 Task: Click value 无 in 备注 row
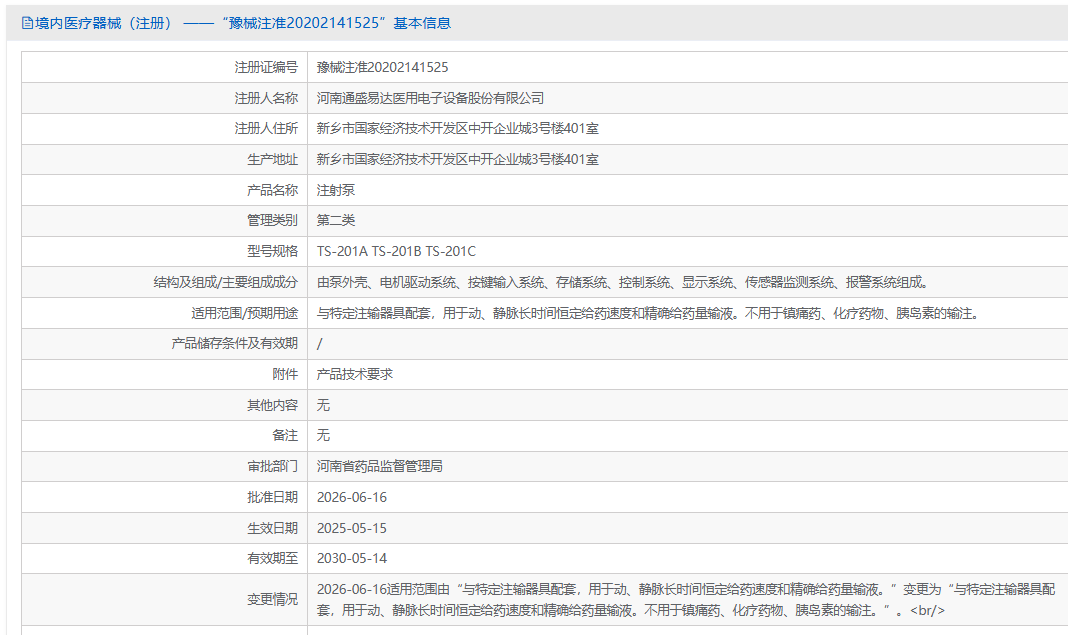click(324, 435)
